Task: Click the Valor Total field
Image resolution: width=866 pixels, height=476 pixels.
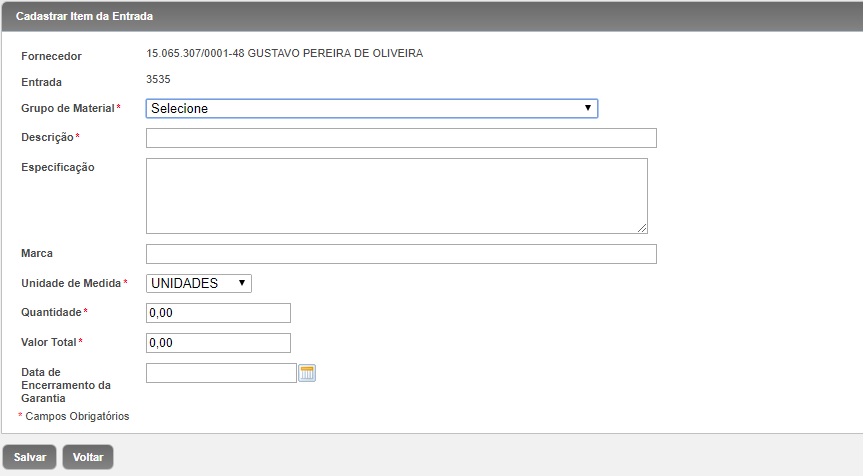Action: [x=218, y=343]
